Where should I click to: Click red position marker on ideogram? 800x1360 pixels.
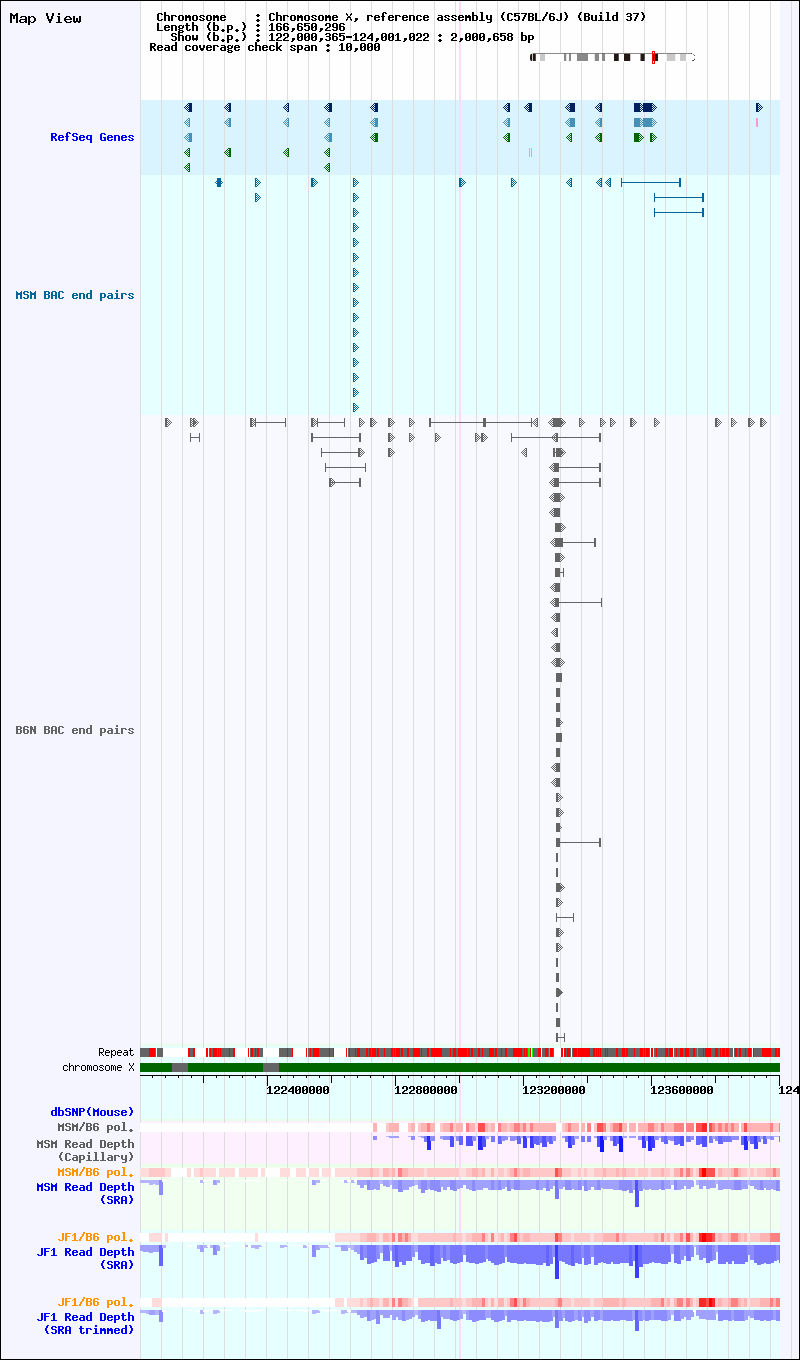click(x=653, y=57)
